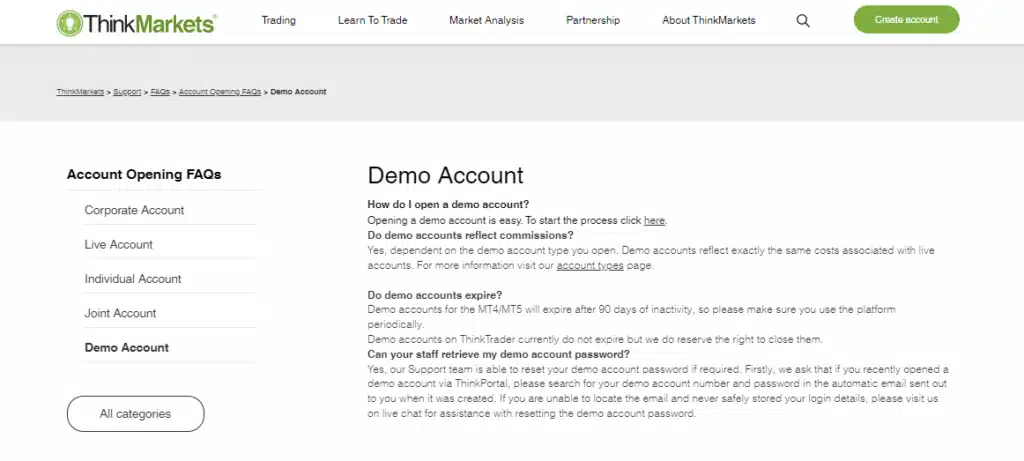Screen dimensions: 1024x461
Task: Click 'Do demo accounts reflect commissions?' question
Action: point(470,235)
